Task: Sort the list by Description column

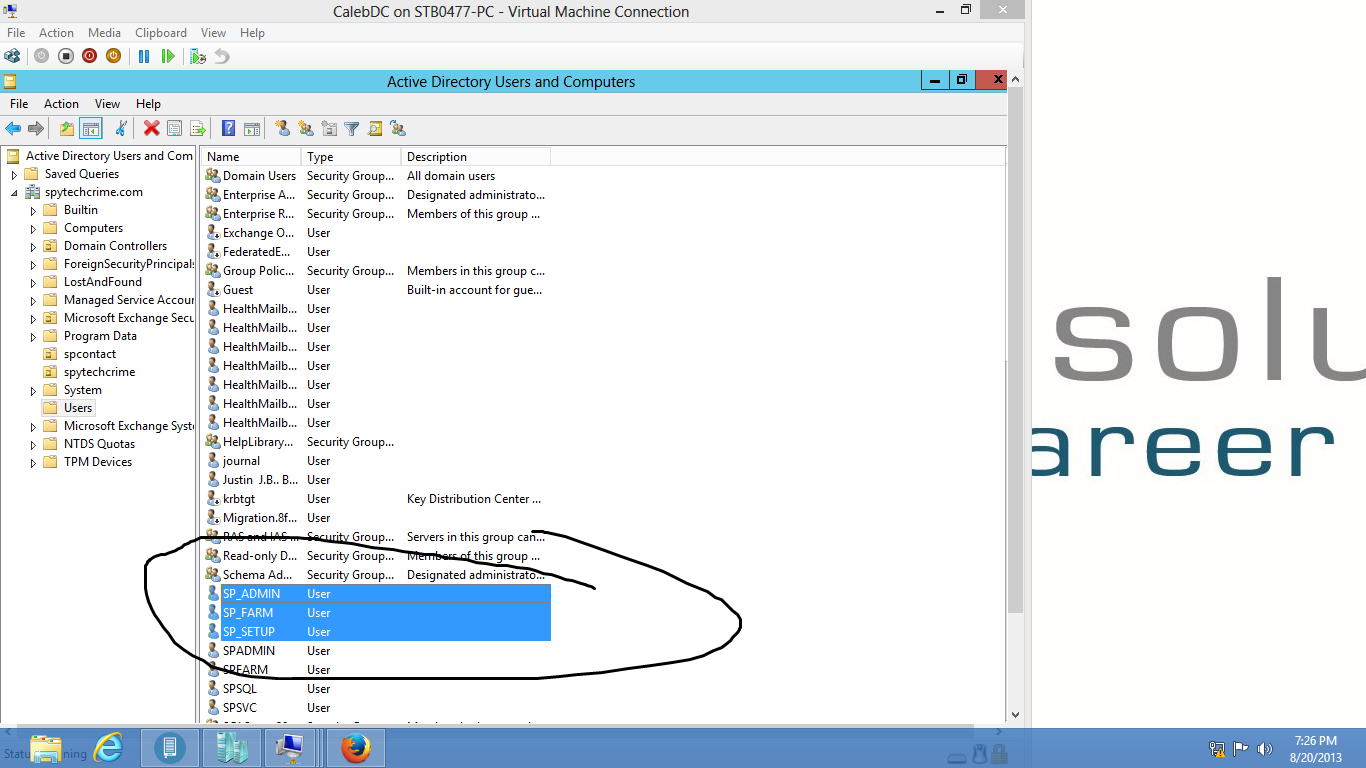Action: [x=476, y=157]
